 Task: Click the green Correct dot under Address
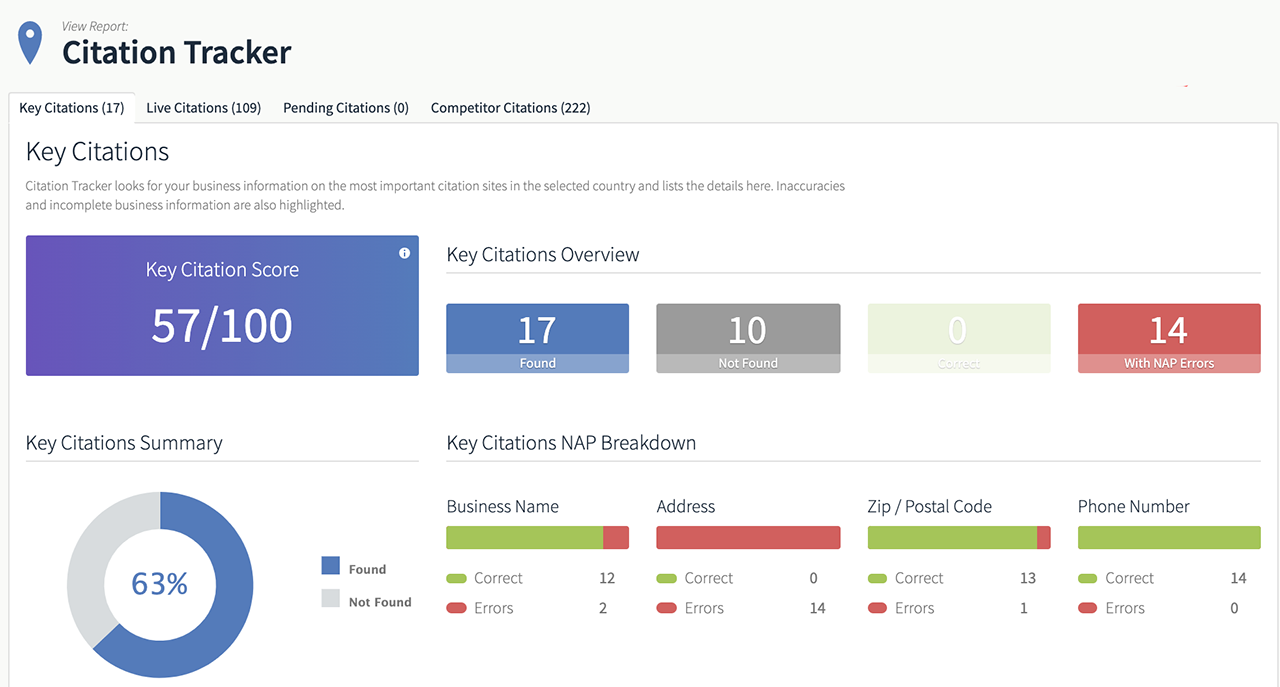click(666, 578)
